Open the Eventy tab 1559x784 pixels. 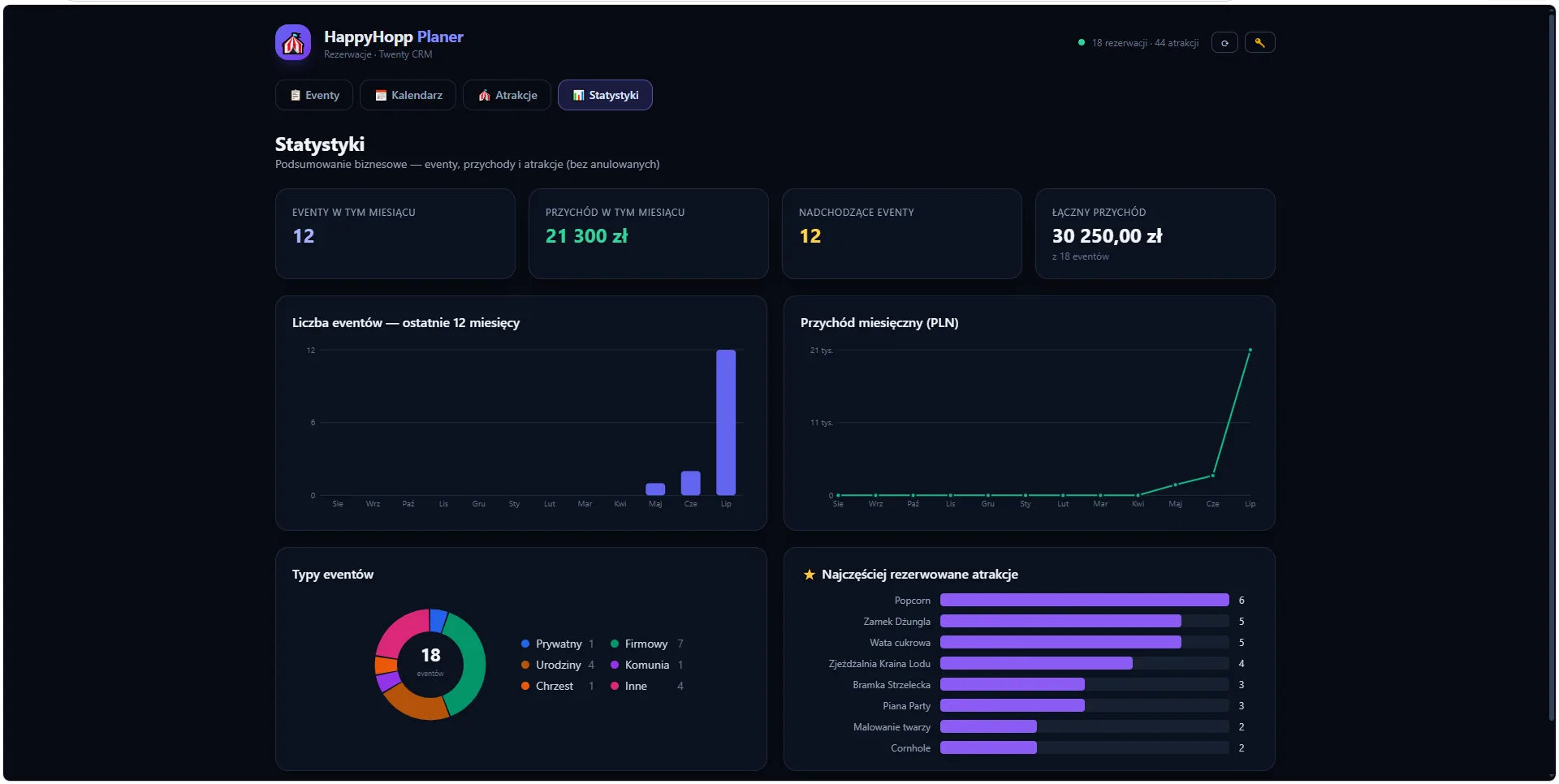314,95
